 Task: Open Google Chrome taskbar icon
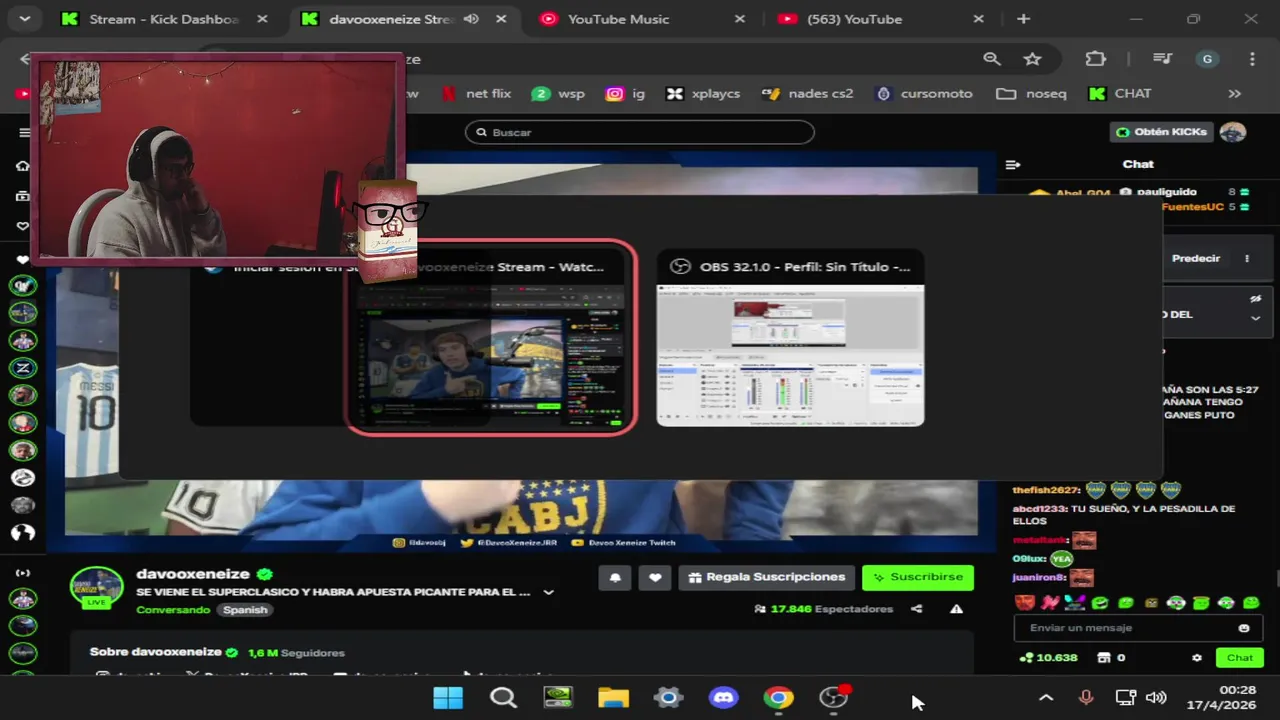[x=778, y=698]
